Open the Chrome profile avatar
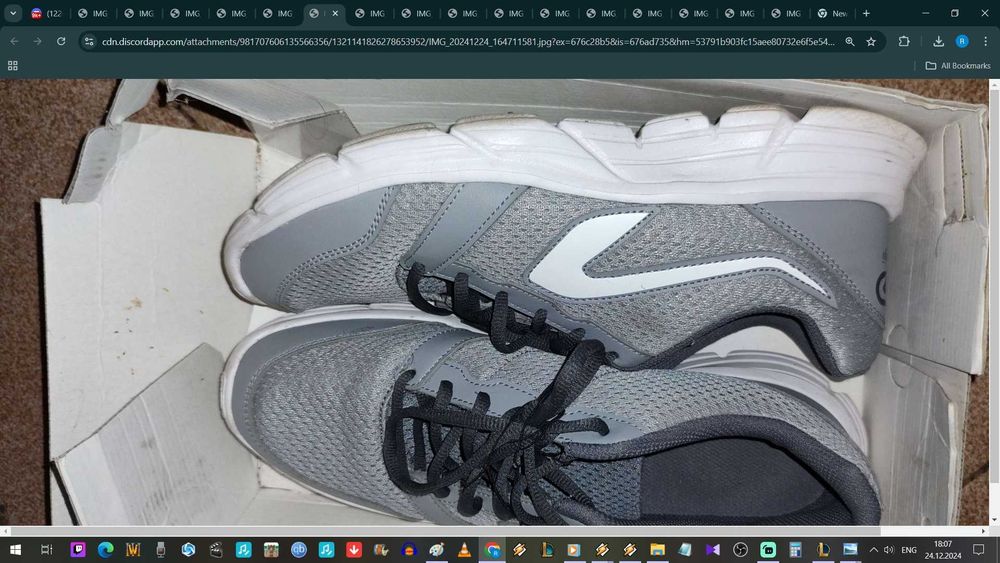This screenshot has width=1000, height=563. 962,41
